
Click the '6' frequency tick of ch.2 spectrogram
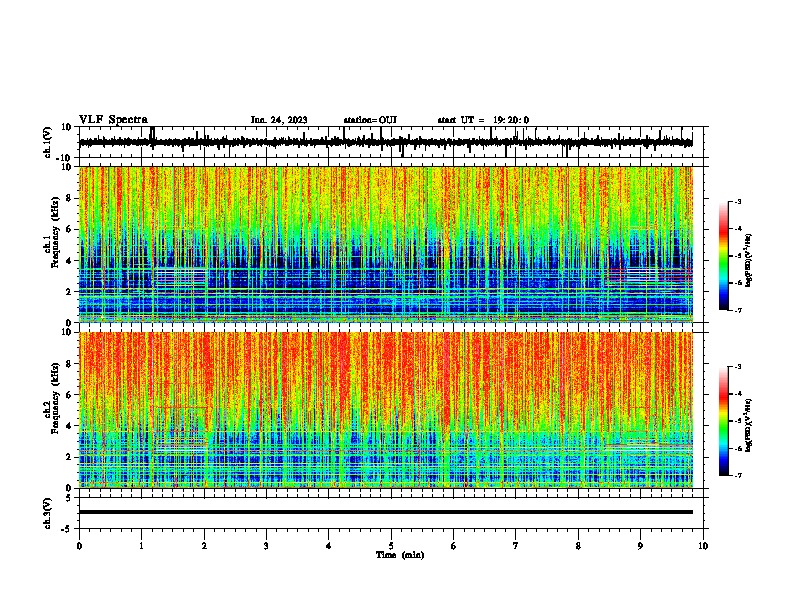pos(69,395)
